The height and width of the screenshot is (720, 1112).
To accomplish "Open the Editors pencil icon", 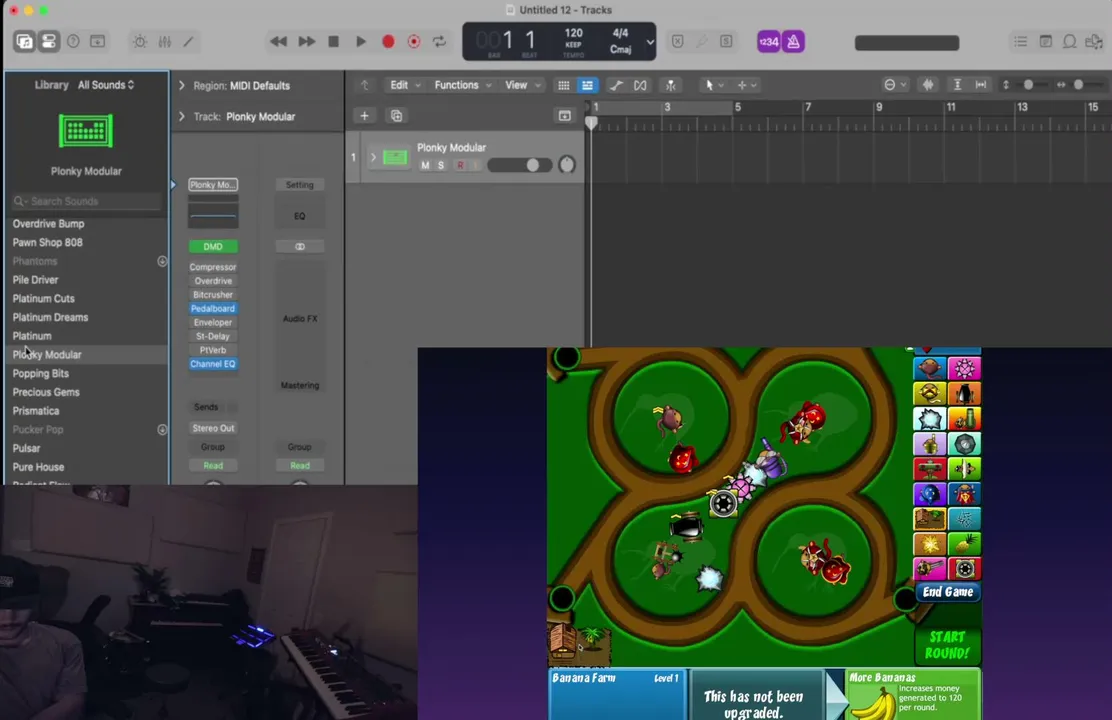I will coord(189,42).
